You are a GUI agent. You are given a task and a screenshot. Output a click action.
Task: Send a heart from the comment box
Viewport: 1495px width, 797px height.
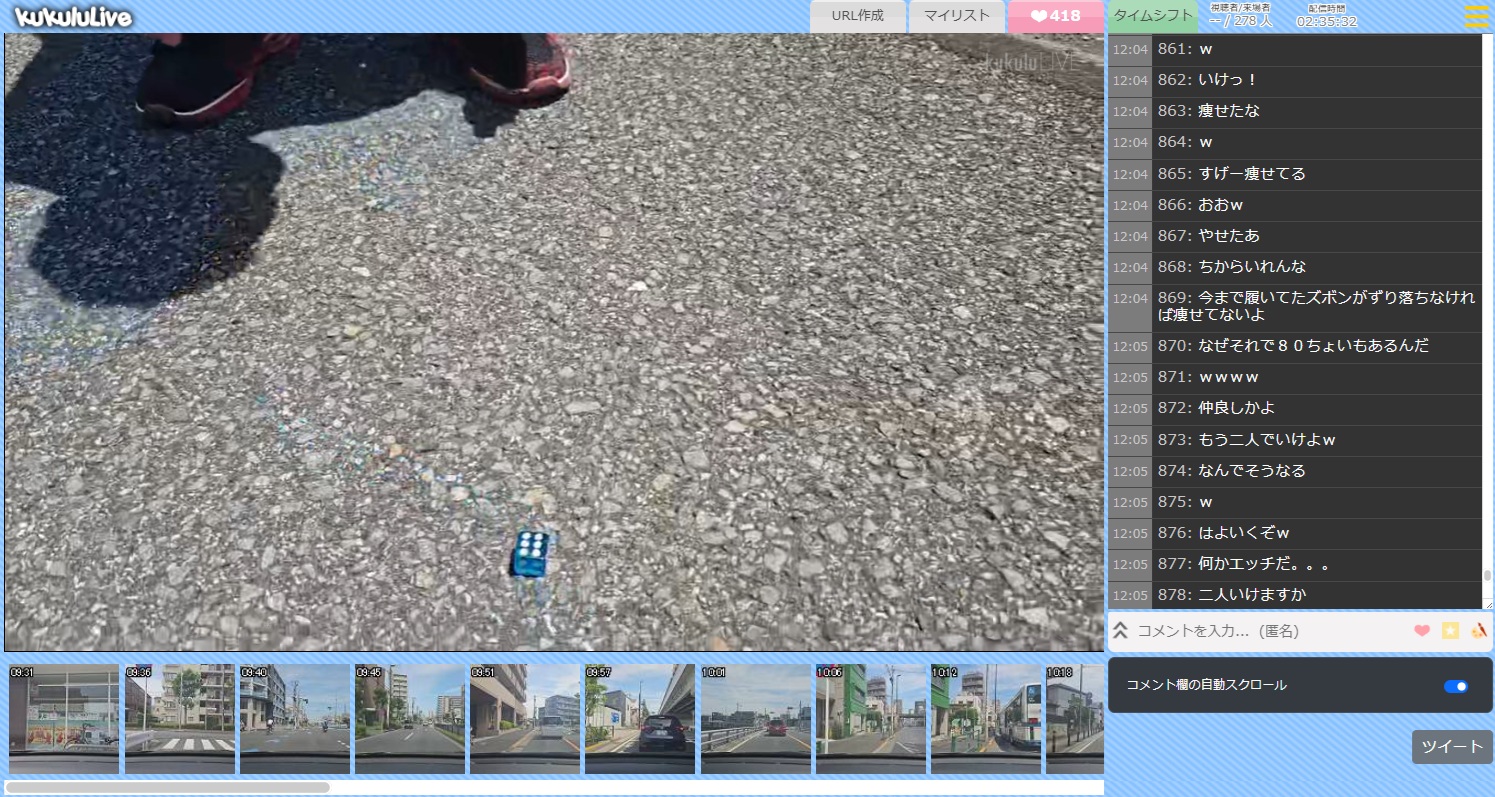[x=1421, y=631]
